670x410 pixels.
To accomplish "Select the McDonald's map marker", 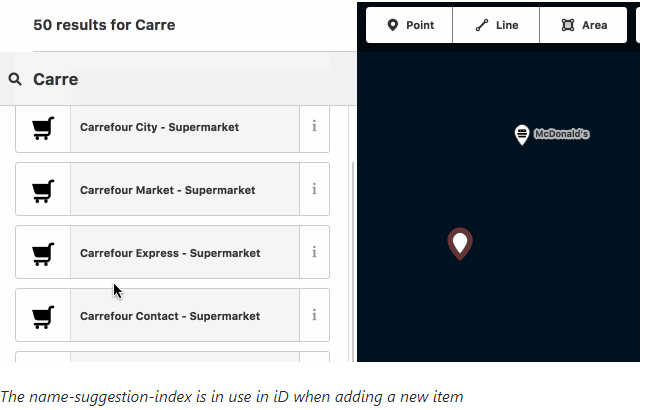I will 522,135.
